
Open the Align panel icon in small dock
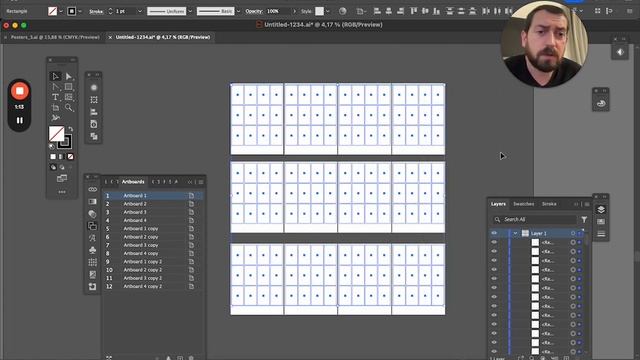(x=94, y=112)
